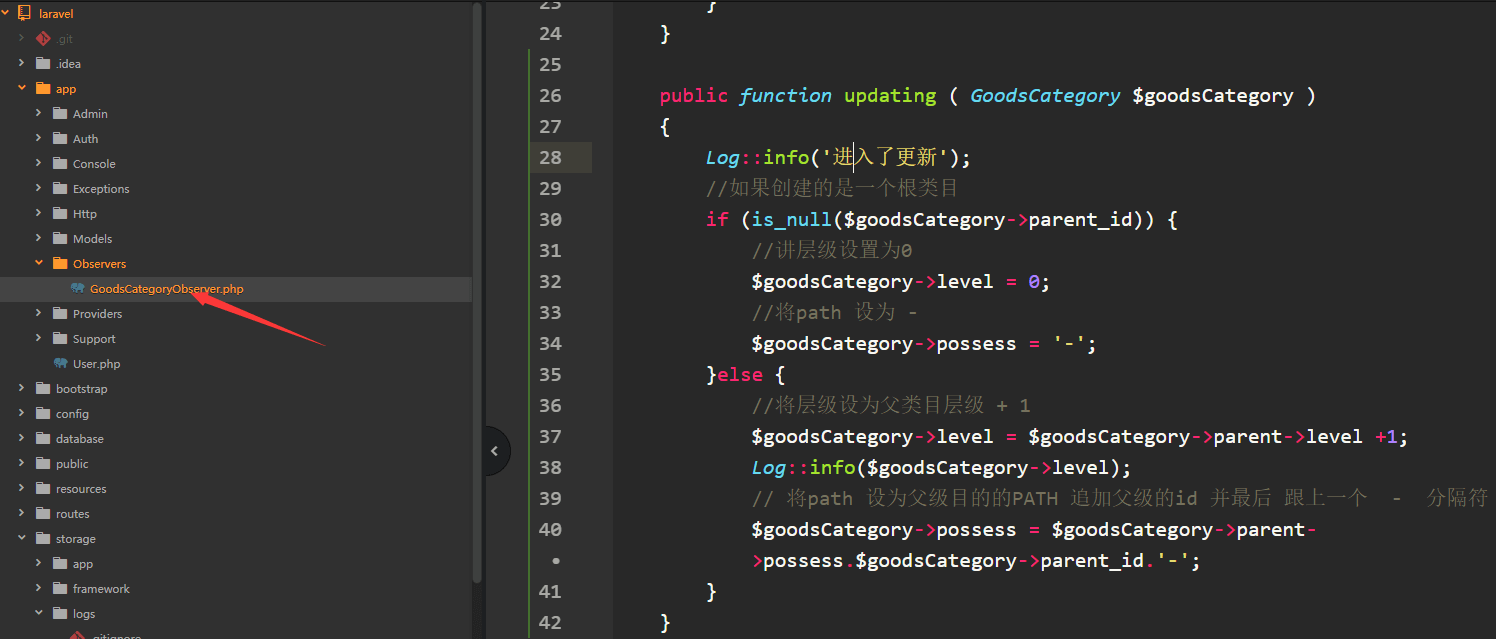Click the bootstrap folder icon
This screenshot has width=1496, height=639.
click(x=42, y=388)
